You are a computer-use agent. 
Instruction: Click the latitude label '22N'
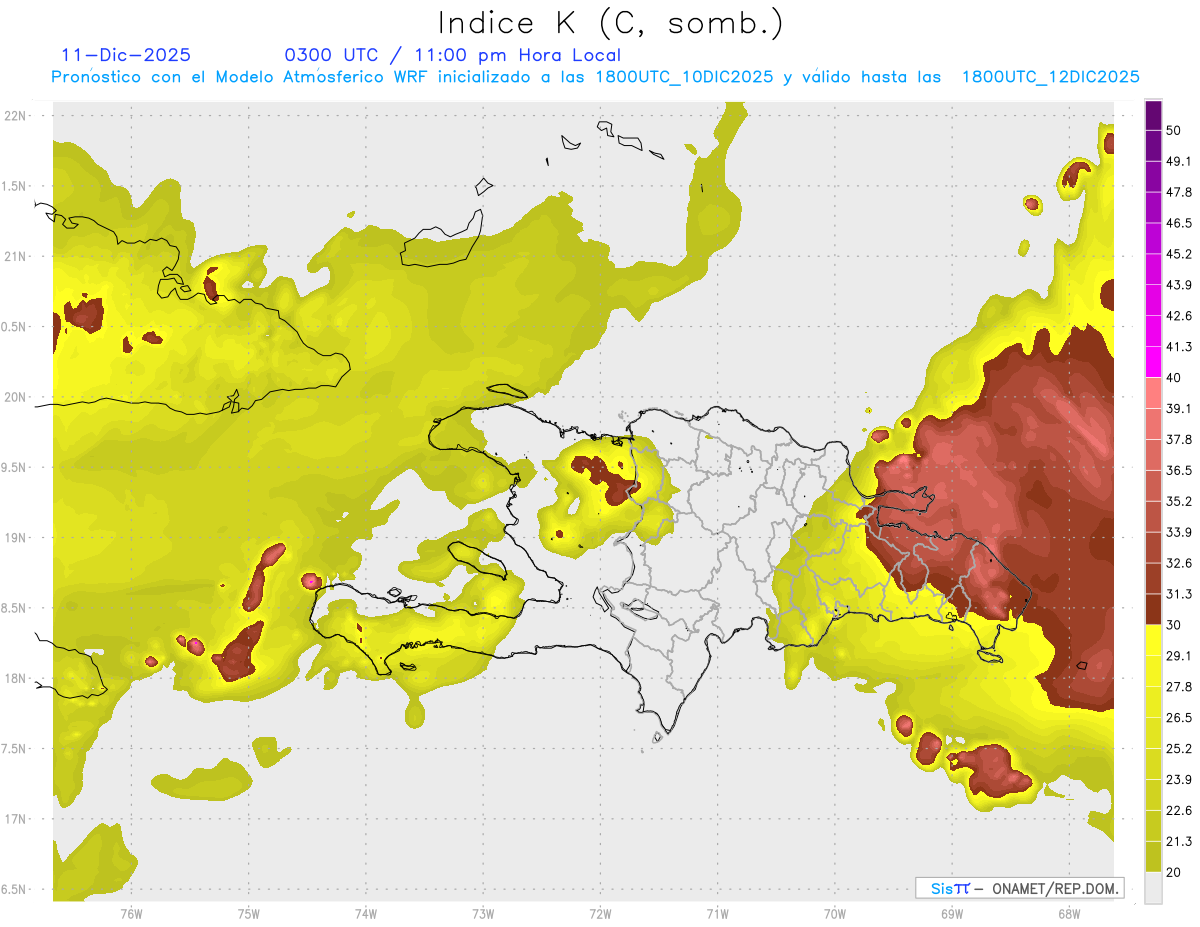point(17,115)
